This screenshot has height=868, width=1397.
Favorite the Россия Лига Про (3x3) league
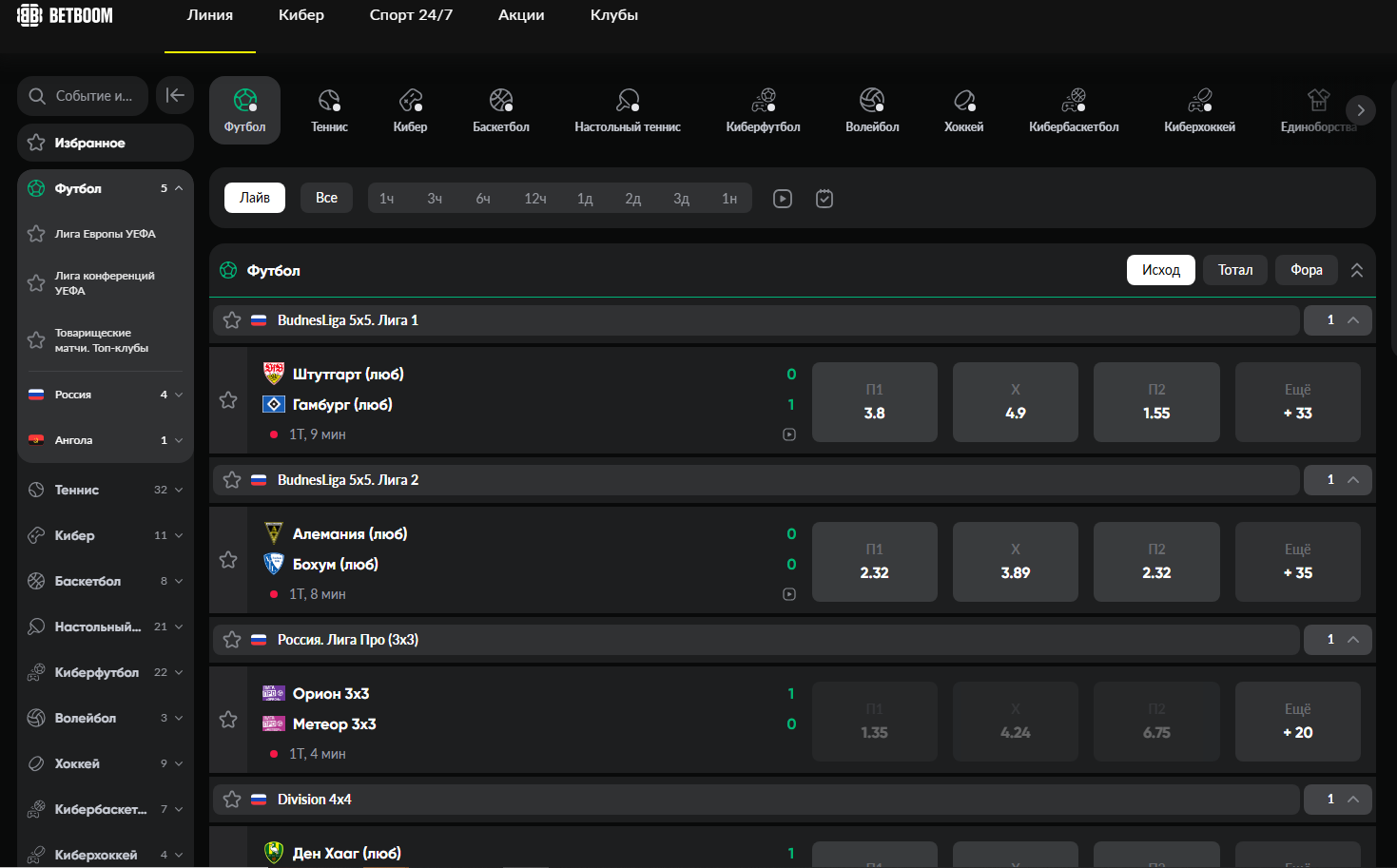point(232,640)
